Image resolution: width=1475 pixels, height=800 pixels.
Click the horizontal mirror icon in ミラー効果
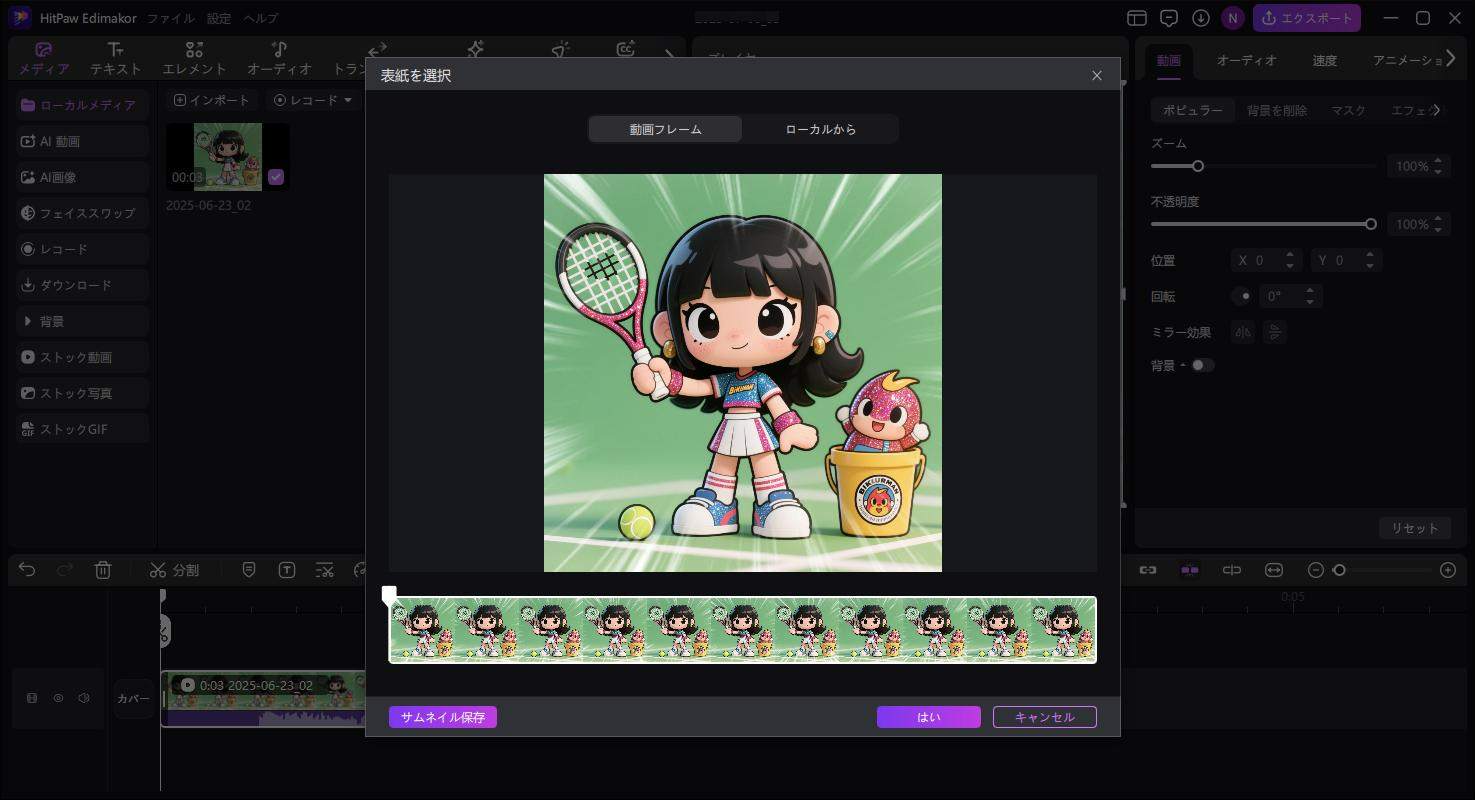coord(1242,331)
